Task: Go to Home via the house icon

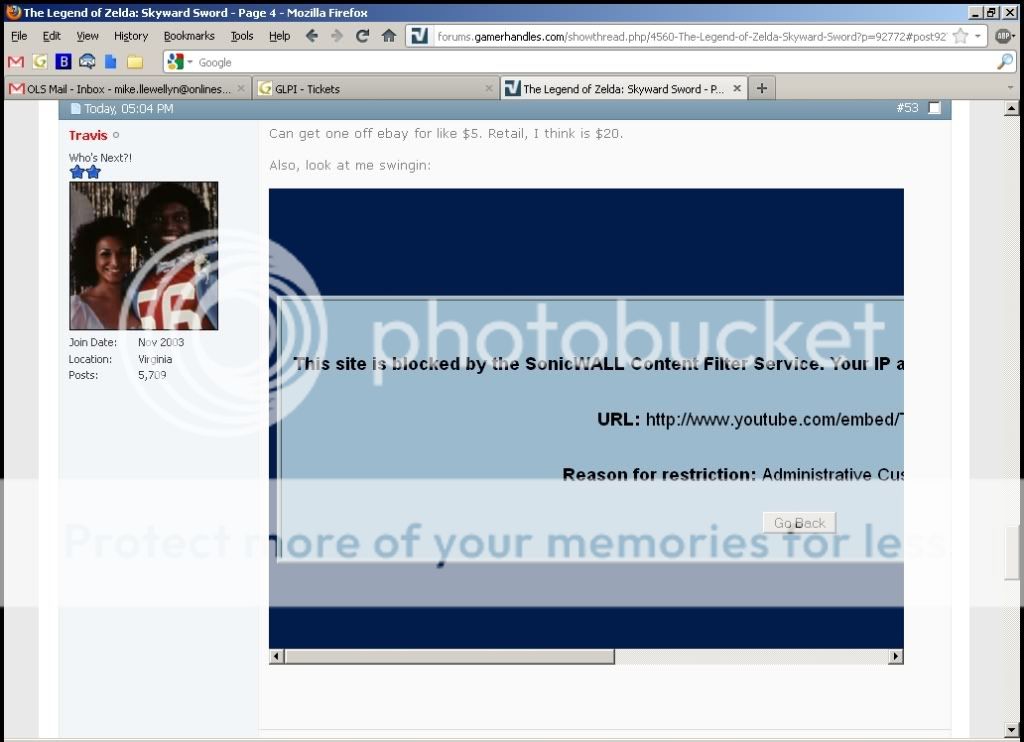Action: (389, 36)
